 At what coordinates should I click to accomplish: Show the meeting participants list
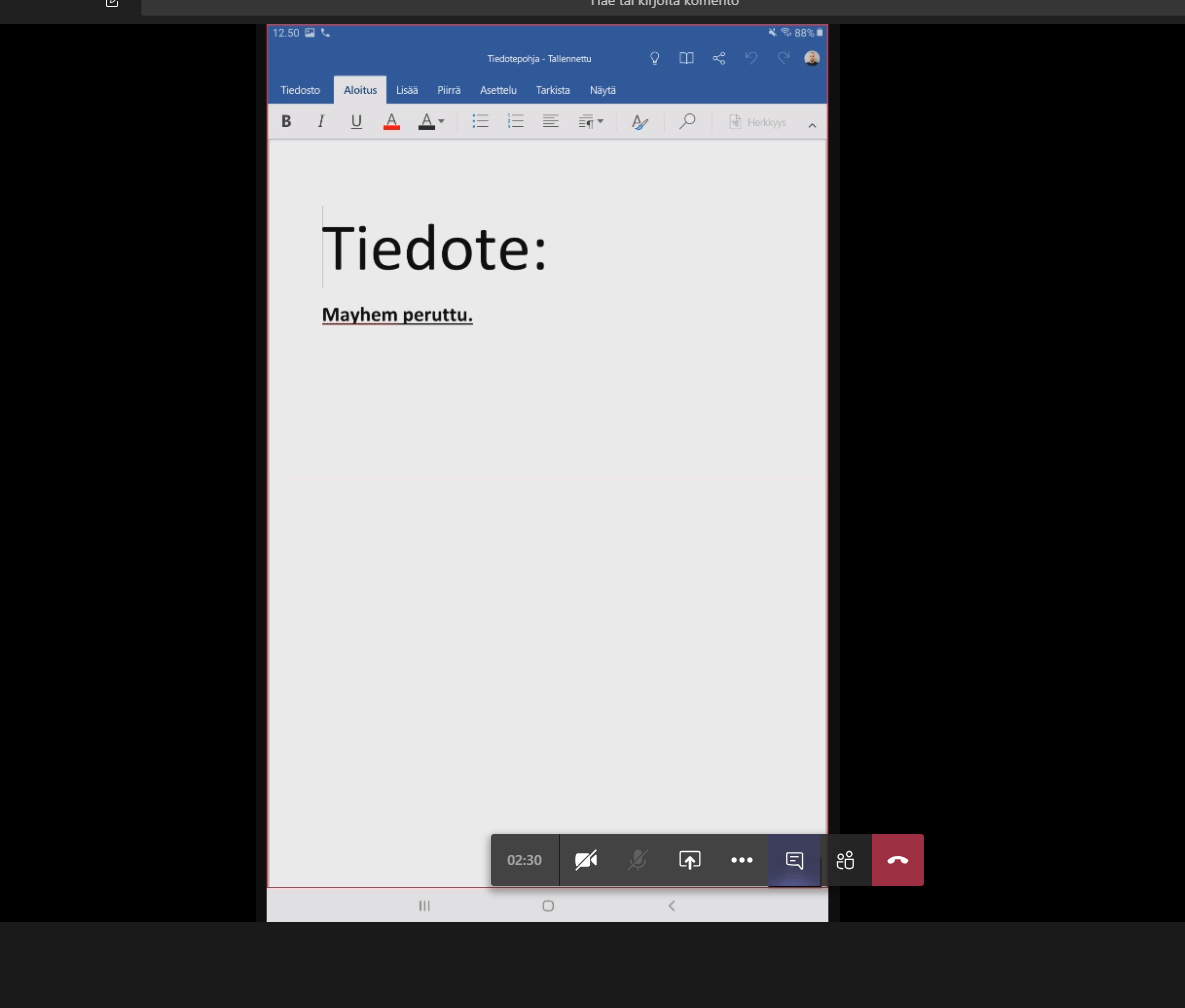[846, 860]
